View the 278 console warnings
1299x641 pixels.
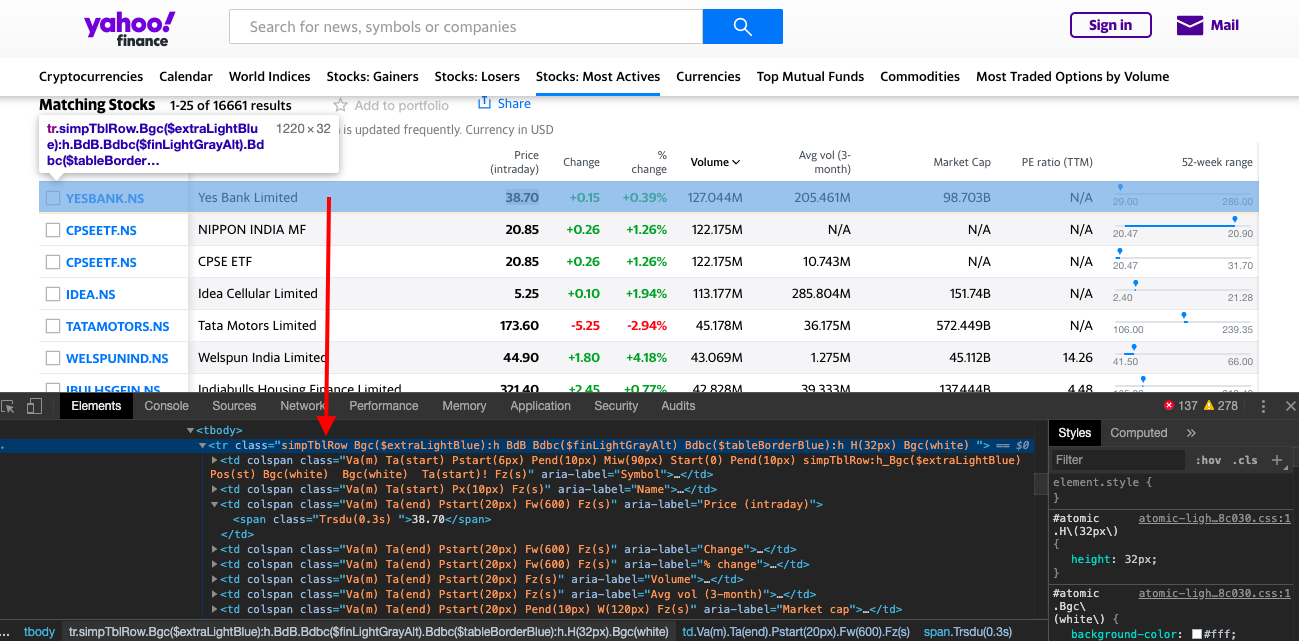pos(1213,405)
